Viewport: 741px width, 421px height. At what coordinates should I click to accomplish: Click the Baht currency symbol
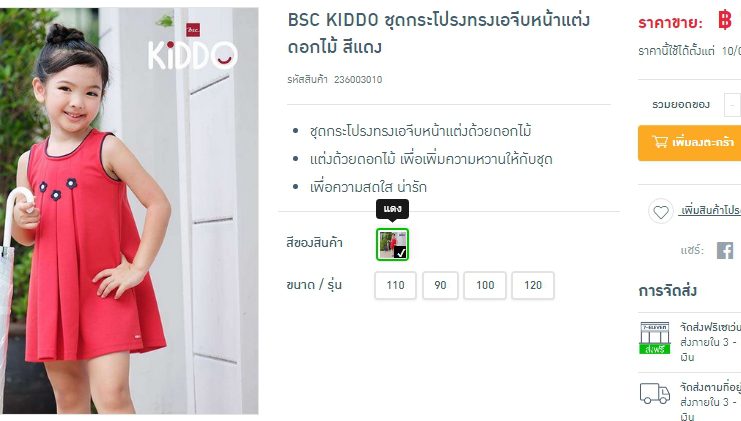tap(725, 20)
